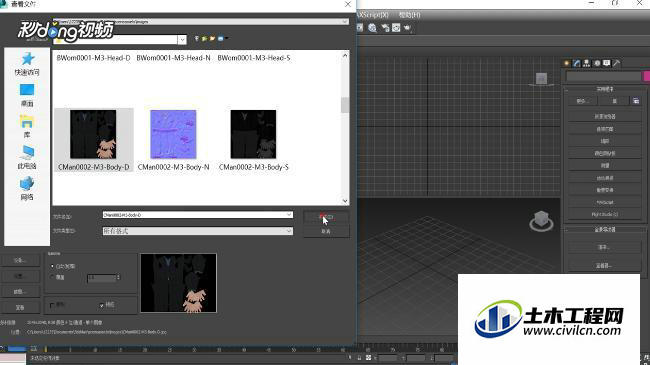
Task: Click the 信息... Info button
Action: [20, 292]
